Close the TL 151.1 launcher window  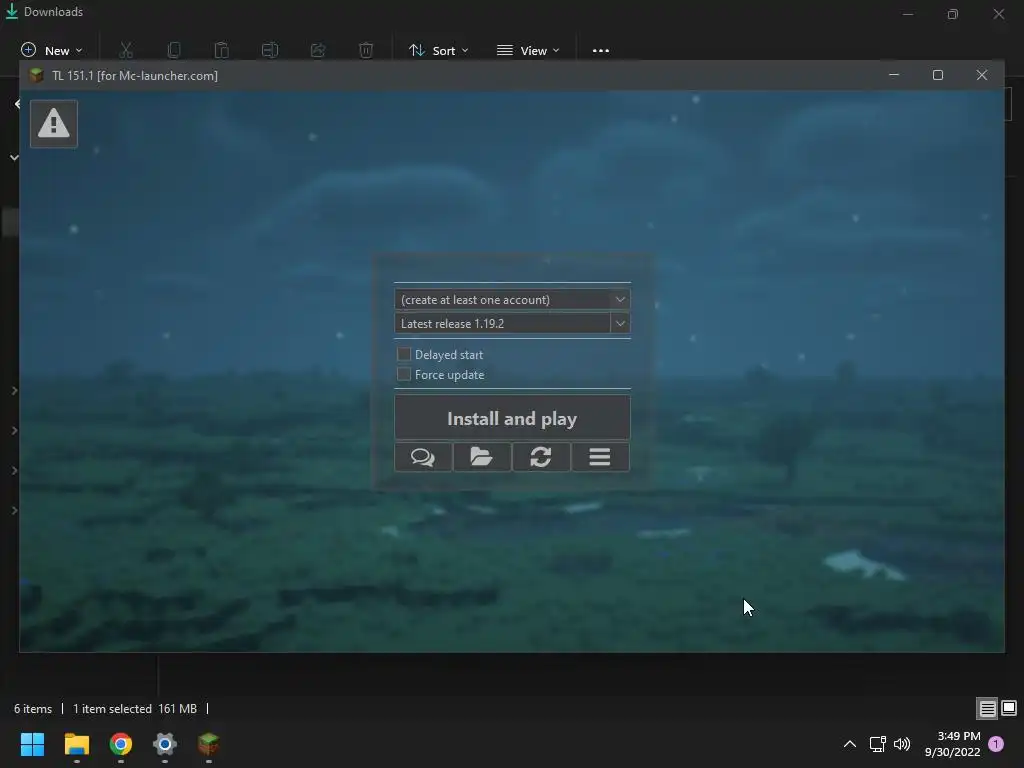[982, 75]
